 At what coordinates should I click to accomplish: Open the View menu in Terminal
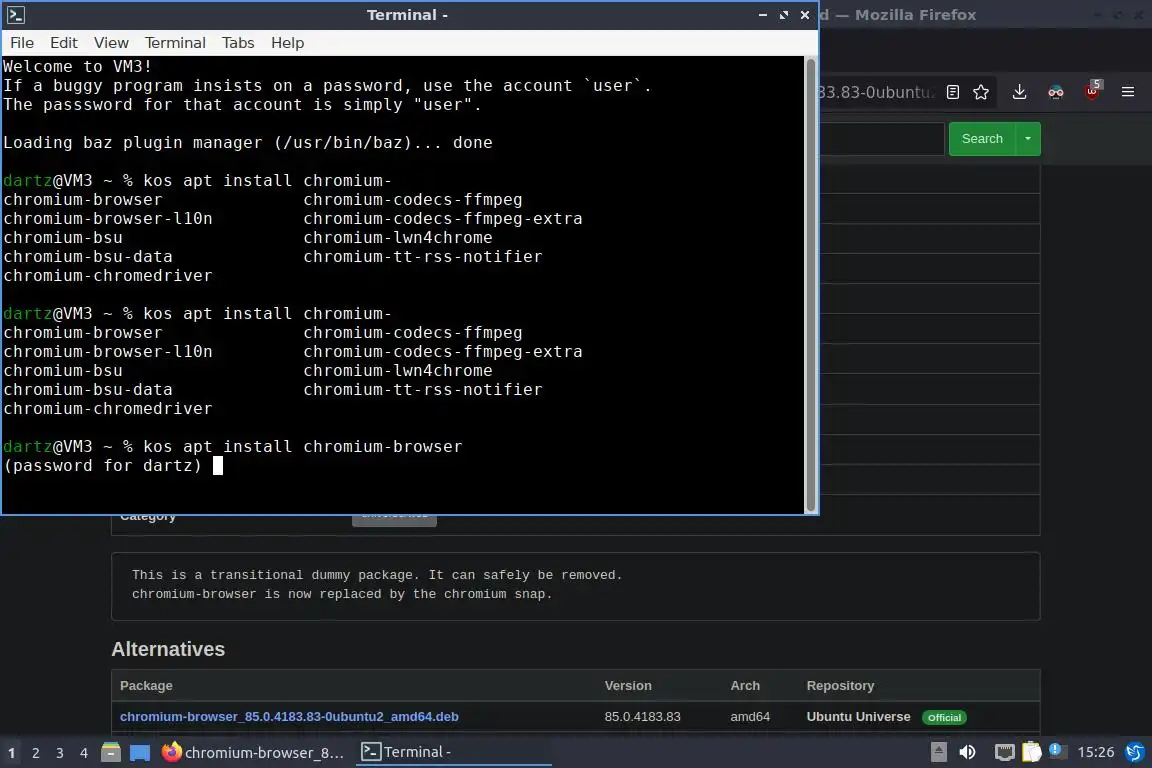click(x=111, y=43)
